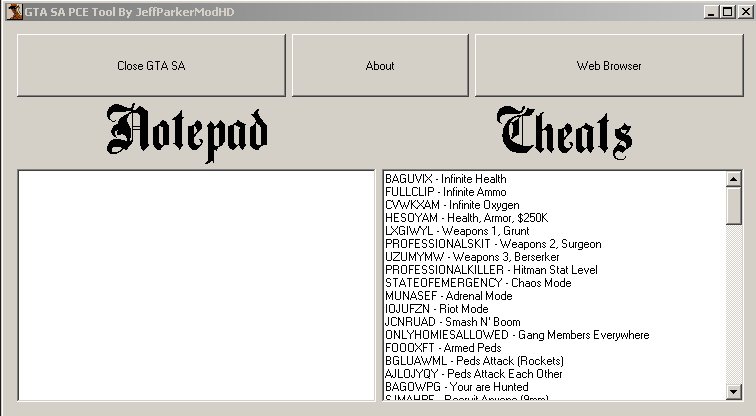756x416 pixels.
Task: Click the app icon in title bar
Action: pos(10,11)
